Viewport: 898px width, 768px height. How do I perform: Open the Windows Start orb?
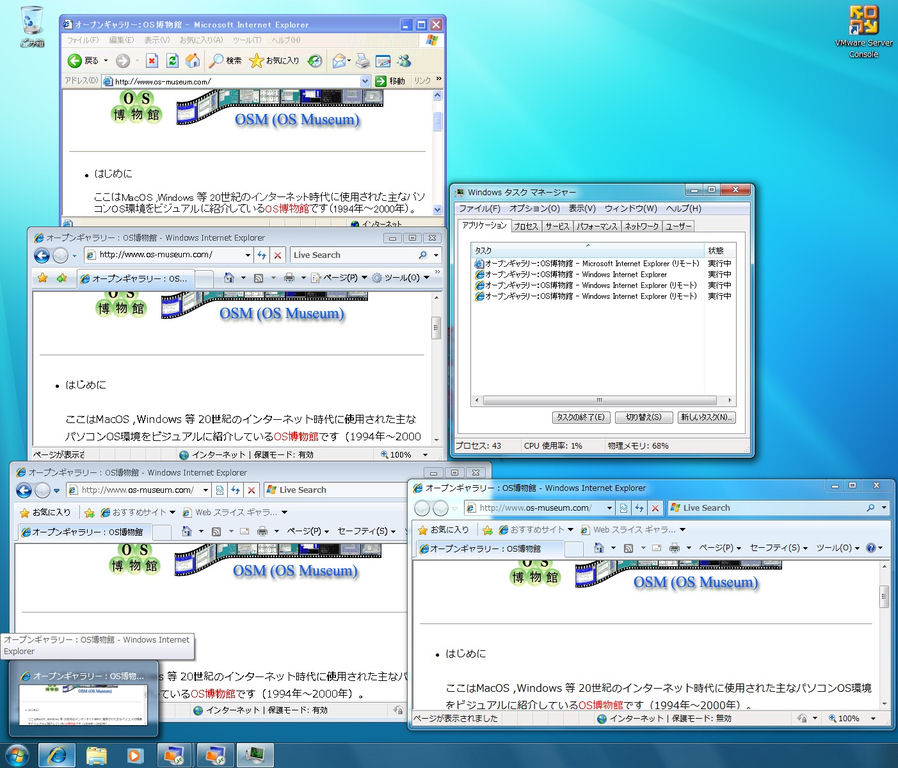point(17,755)
